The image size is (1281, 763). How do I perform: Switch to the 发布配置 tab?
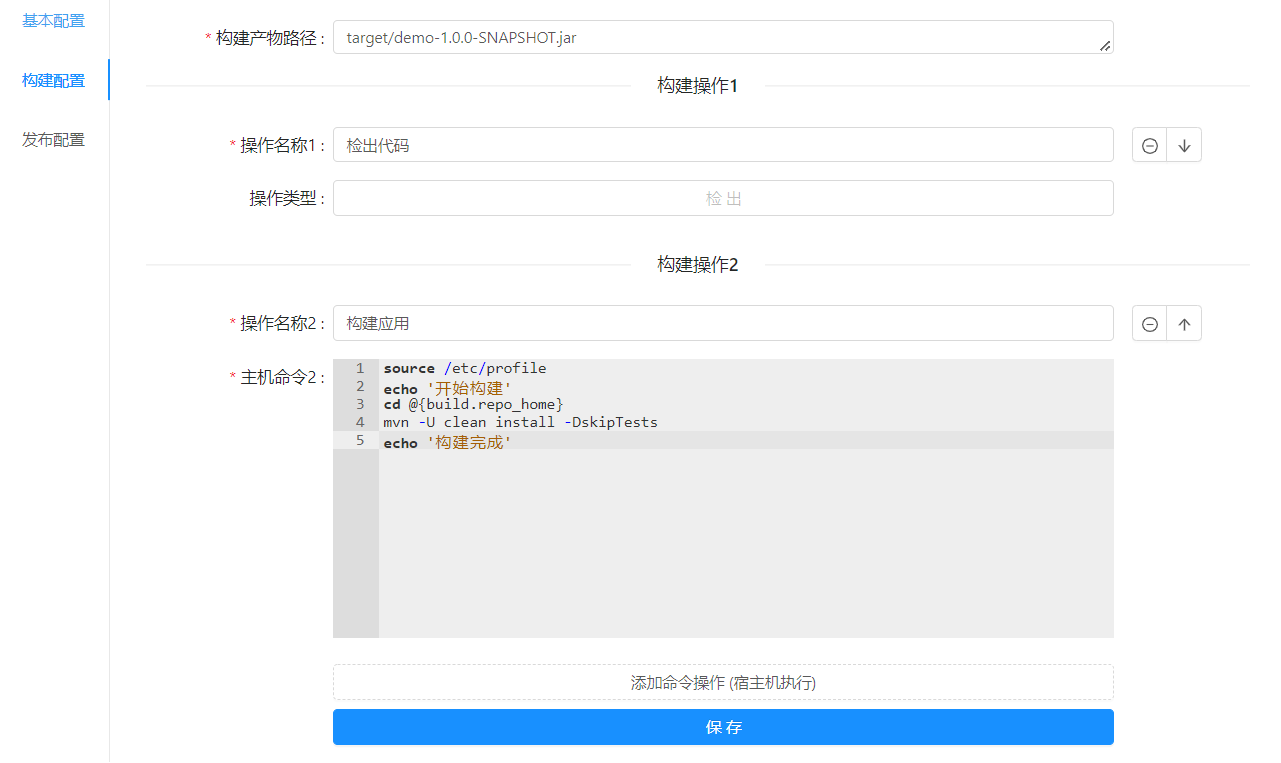pos(54,140)
